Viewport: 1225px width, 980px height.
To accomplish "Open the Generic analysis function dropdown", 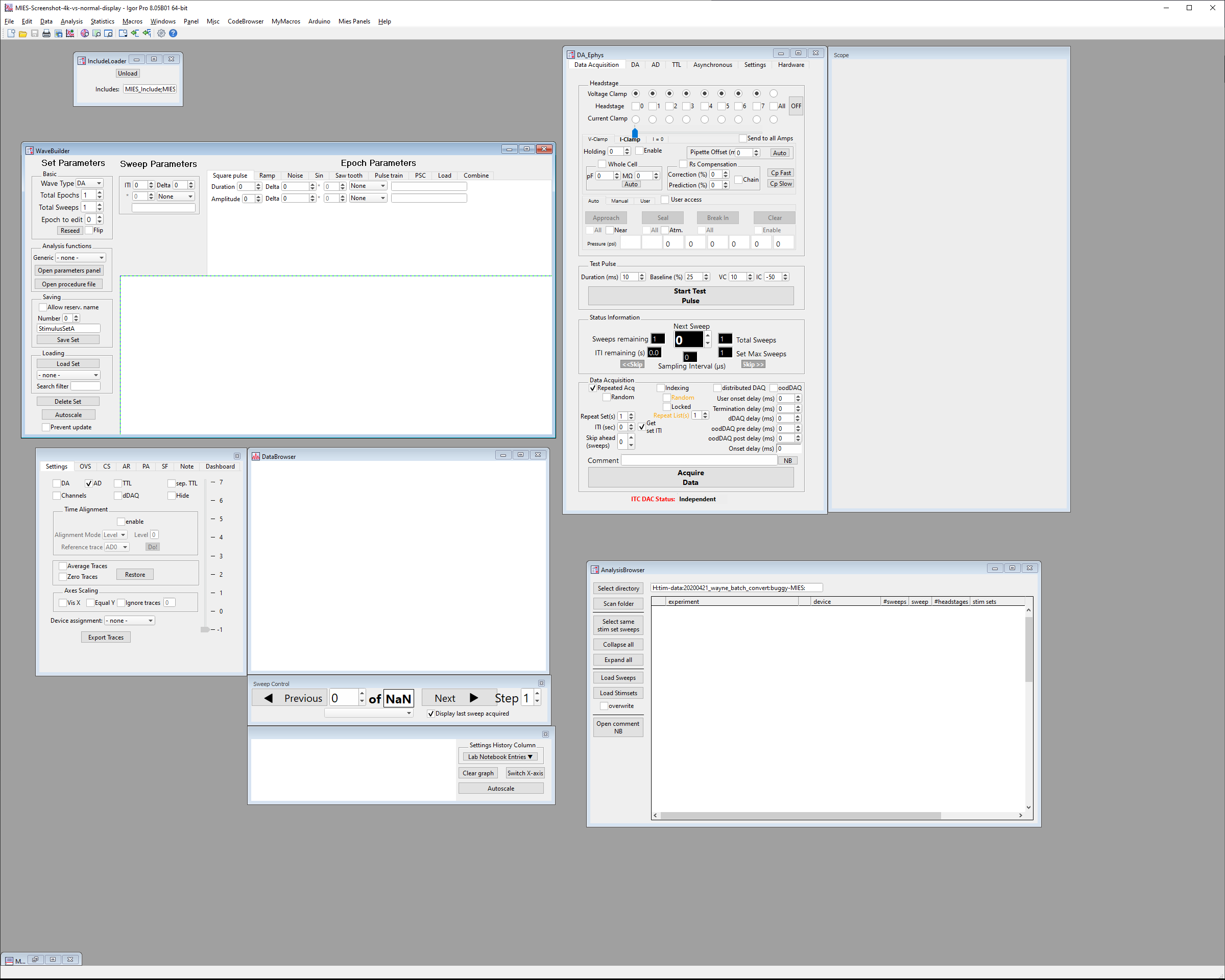I will [80, 257].
